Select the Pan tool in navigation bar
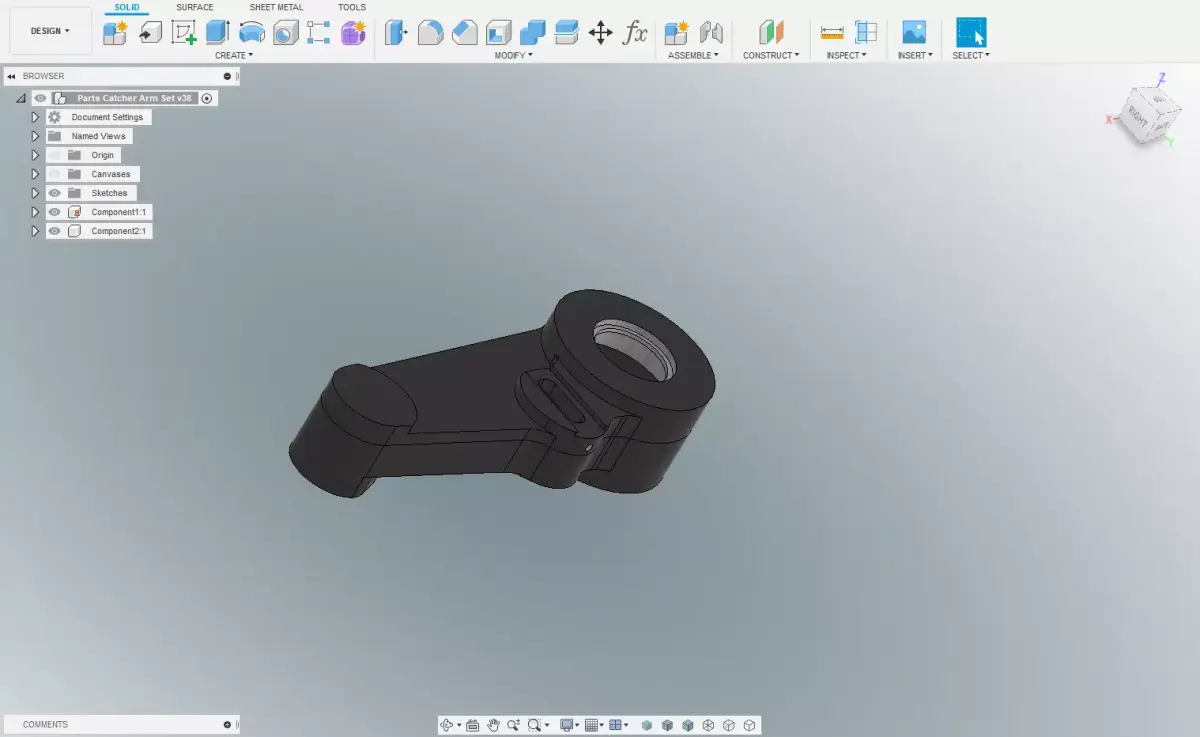 pos(493,724)
